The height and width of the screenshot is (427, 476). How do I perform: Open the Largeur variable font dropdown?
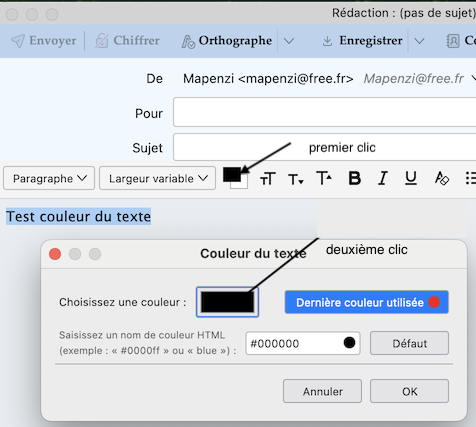coord(157,178)
